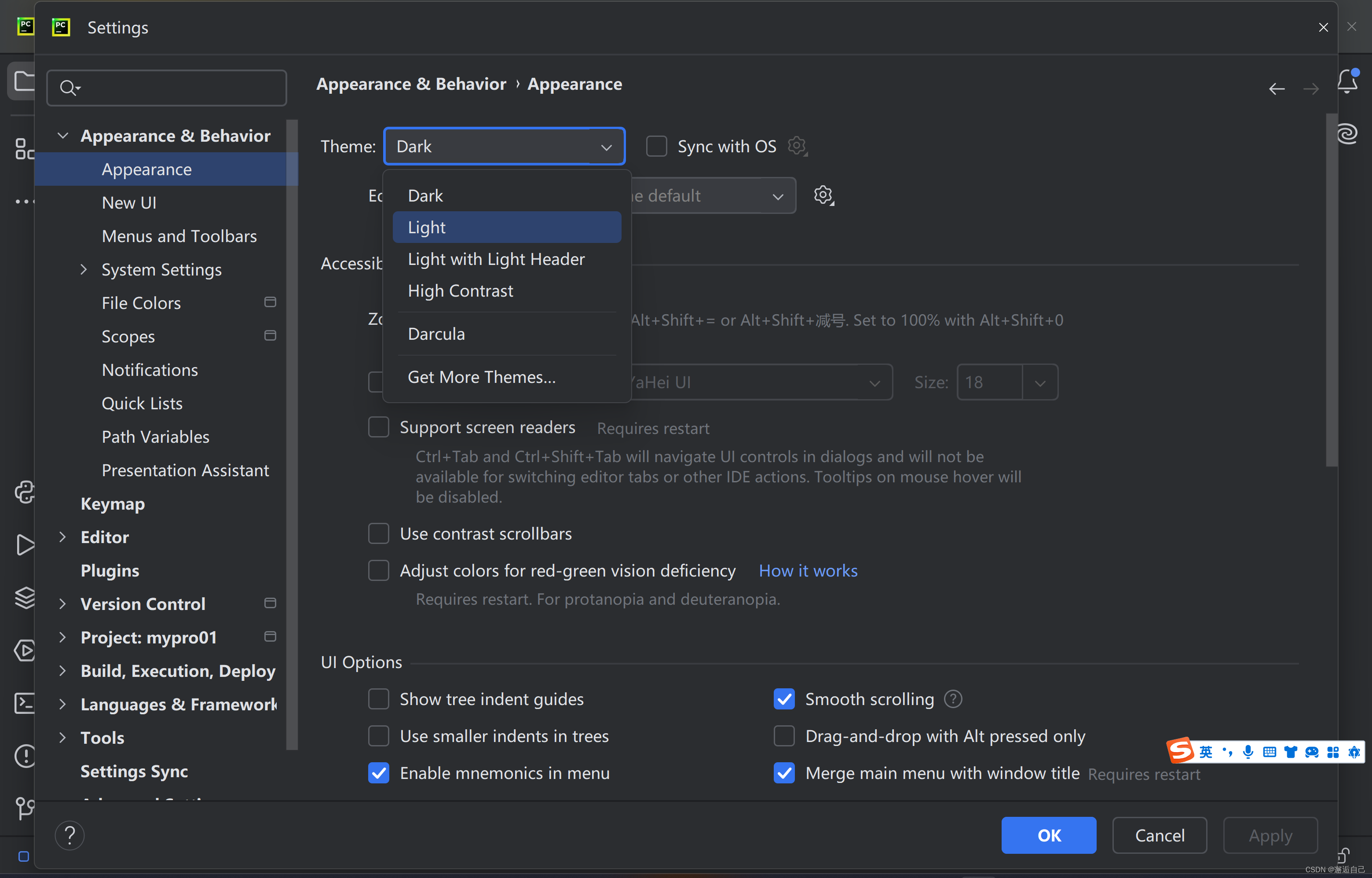Enable Sync with OS checkbox
1372x878 pixels.
coord(656,147)
